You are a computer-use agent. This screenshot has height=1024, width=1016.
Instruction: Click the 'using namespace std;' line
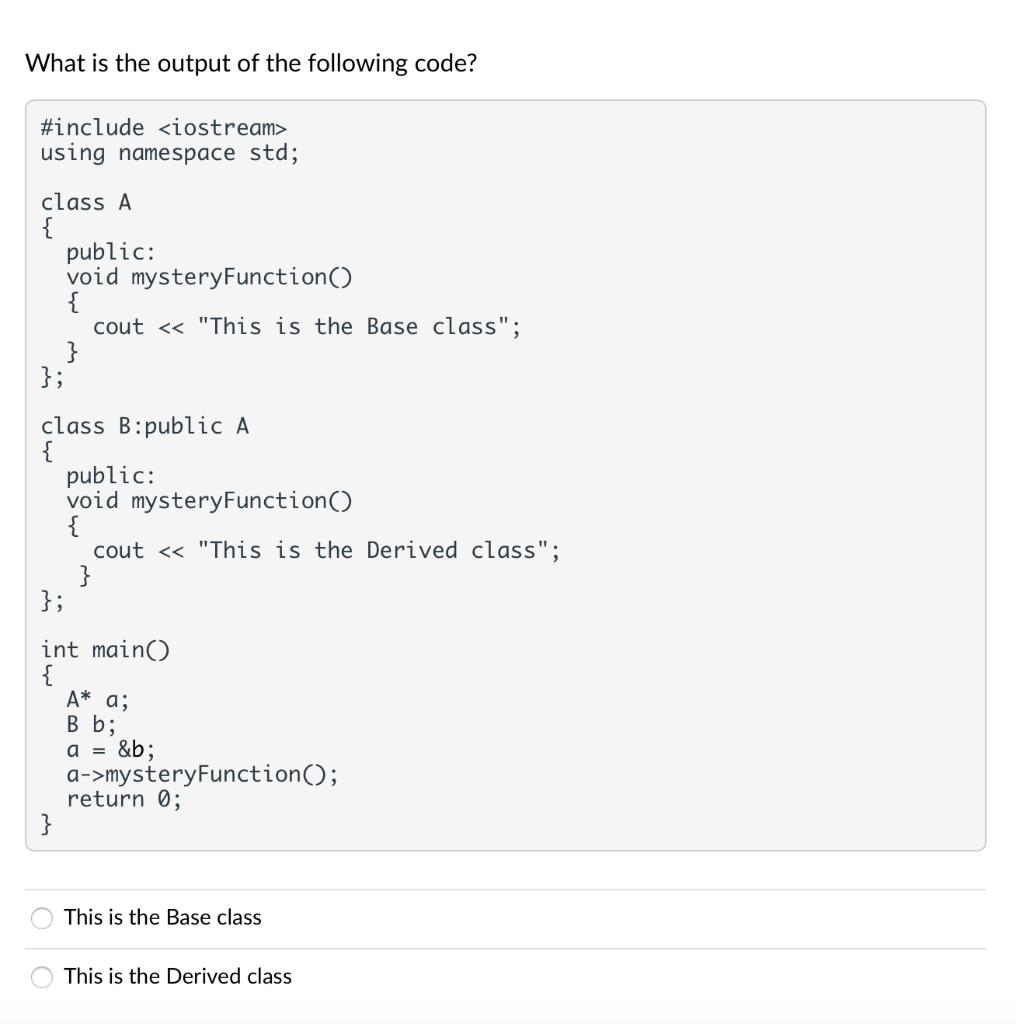tap(170, 152)
